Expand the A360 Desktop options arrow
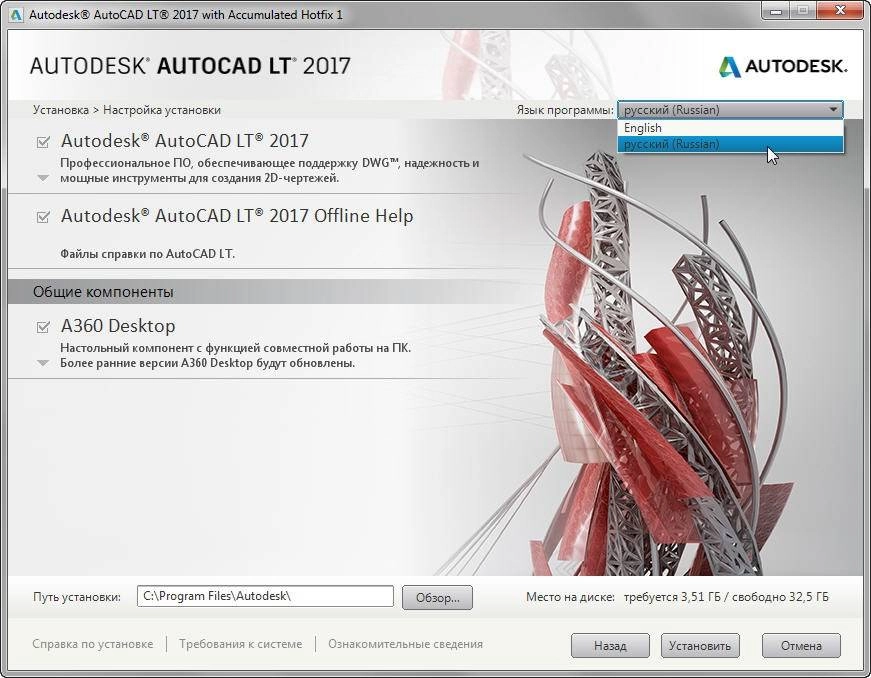The image size is (871, 678). (x=43, y=363)
